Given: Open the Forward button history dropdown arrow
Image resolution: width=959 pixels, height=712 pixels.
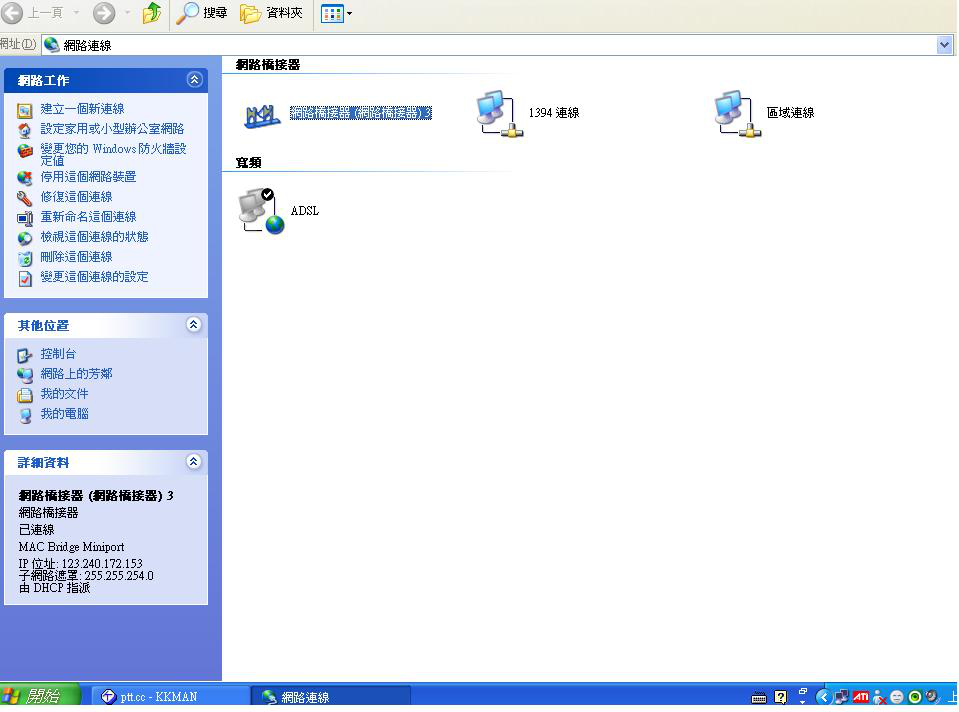Looking at the screenshot, I should (127, 13).
